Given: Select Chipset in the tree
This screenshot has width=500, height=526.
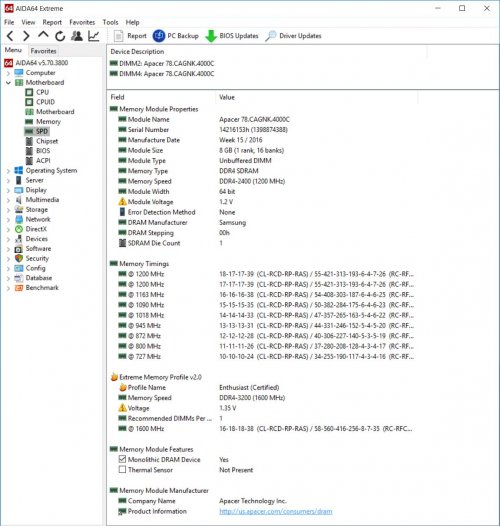Looking at the screenshot, I should click(42, 141).
